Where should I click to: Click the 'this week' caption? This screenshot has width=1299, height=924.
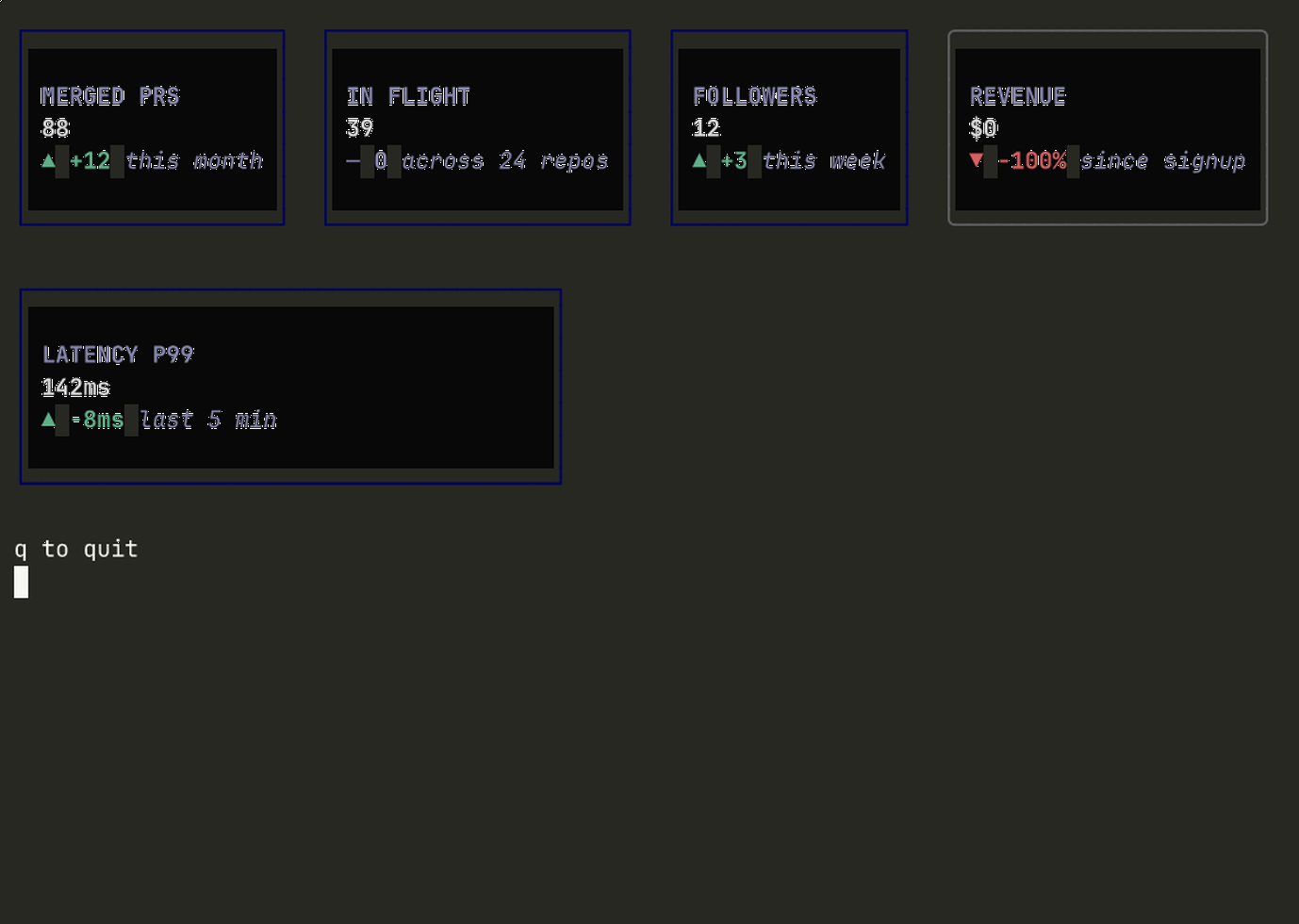click(824, 160)
